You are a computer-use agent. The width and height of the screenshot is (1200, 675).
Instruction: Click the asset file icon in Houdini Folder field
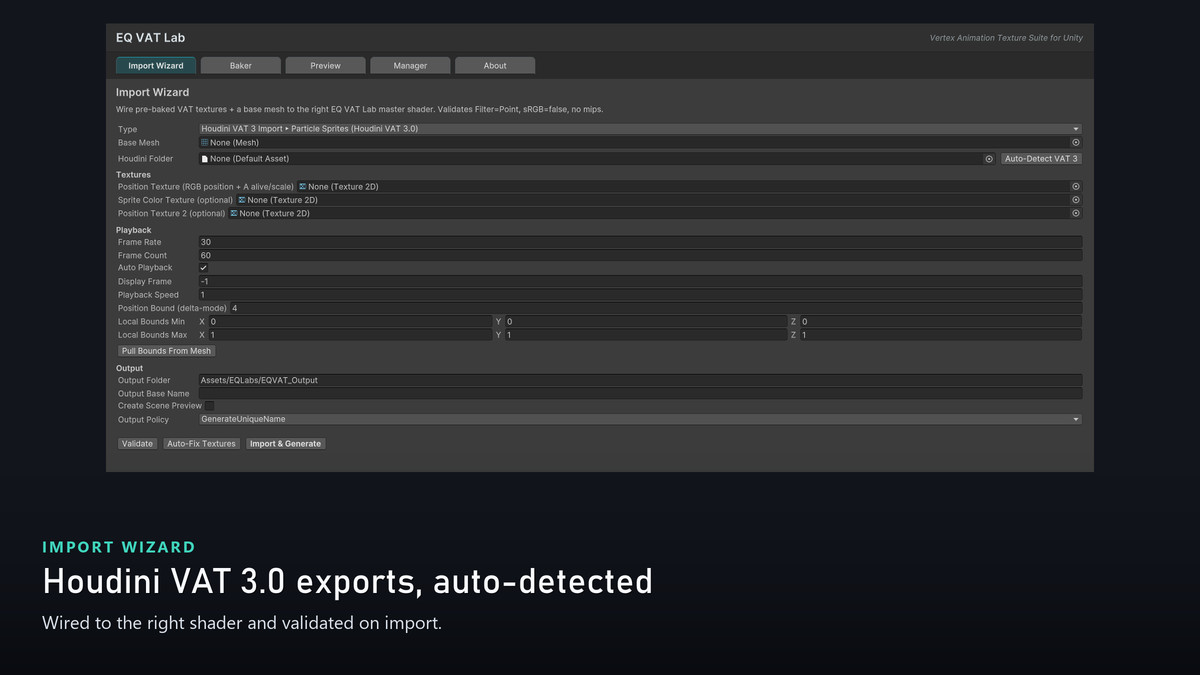click(x=205, y=159)
